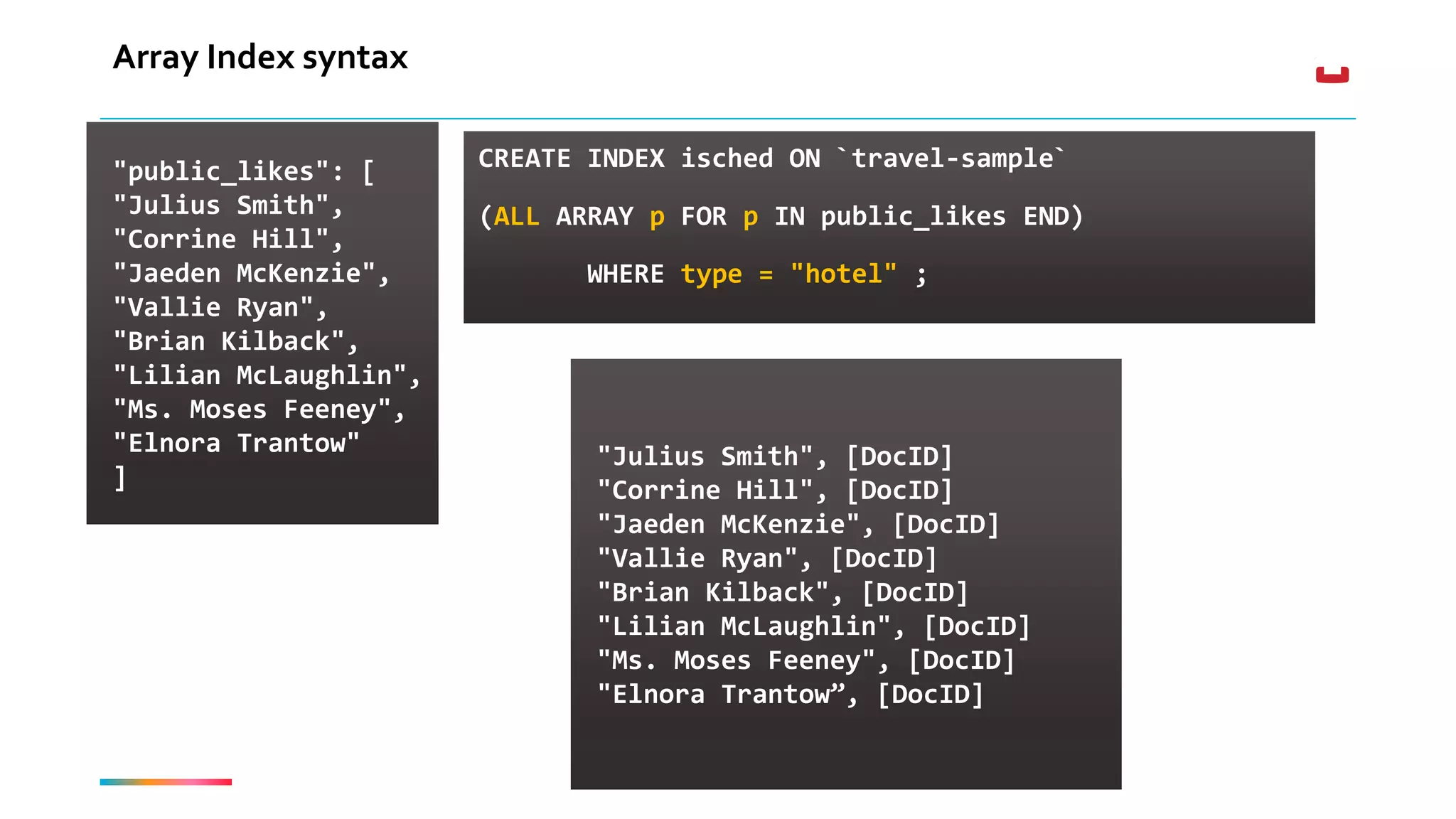Click '"Brian Kilback",' in the JSON array
The width and height of the screenshot is (1456, 819).
point(236,342)
